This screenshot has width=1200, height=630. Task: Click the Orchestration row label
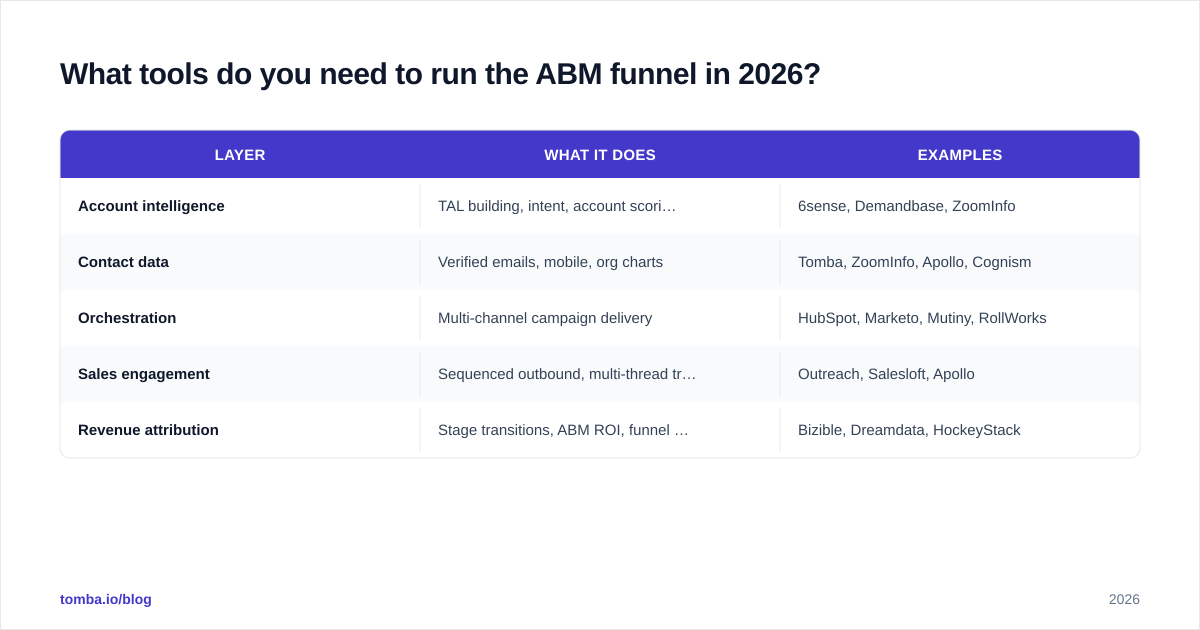(x=127, y=318)
